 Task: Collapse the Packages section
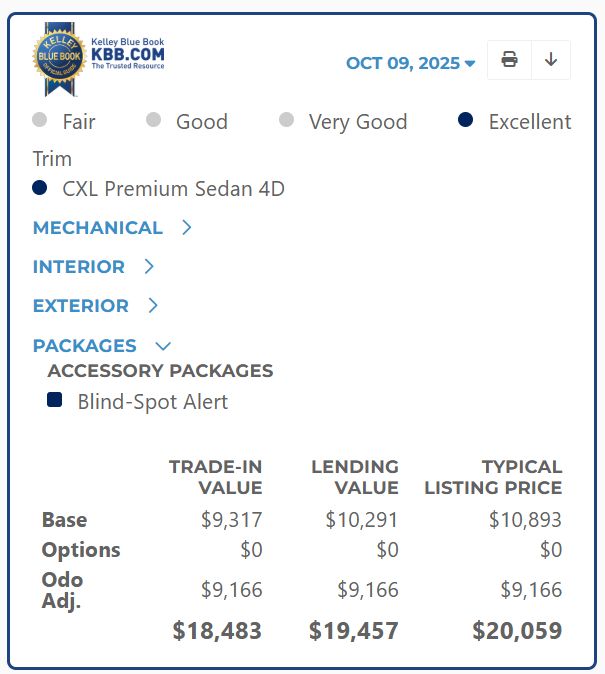click(x=163, y=346)
